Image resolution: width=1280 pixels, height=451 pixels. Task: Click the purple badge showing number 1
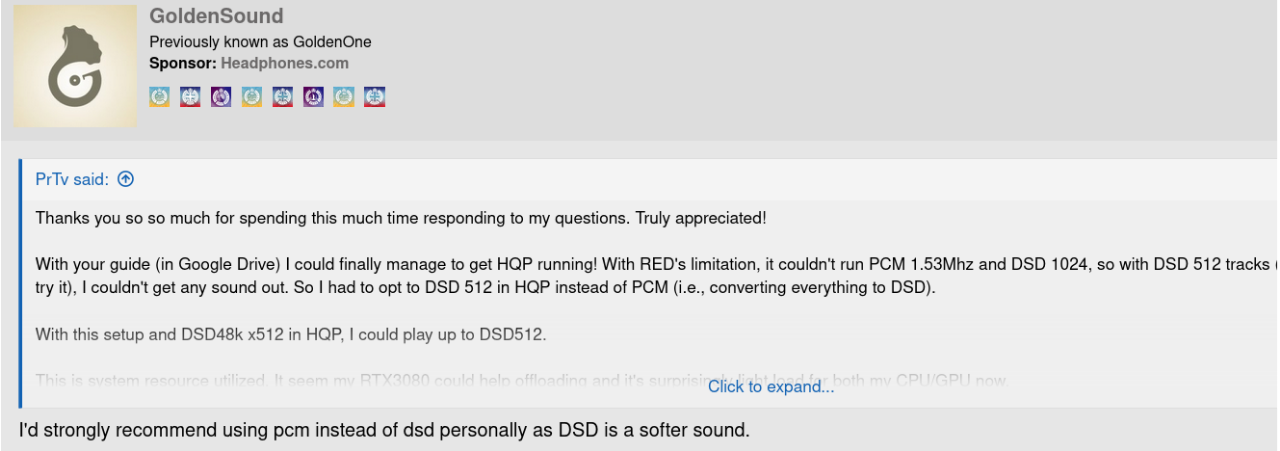(314, 97)
